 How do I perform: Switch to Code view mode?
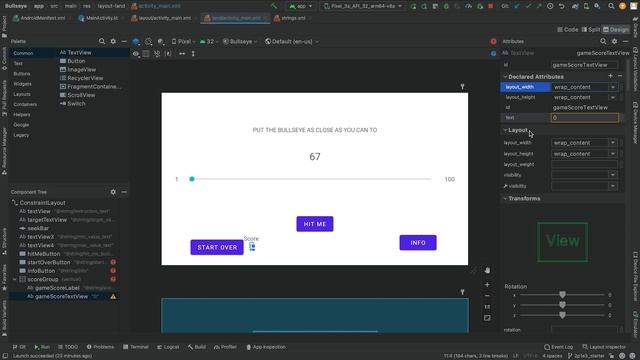568,29
